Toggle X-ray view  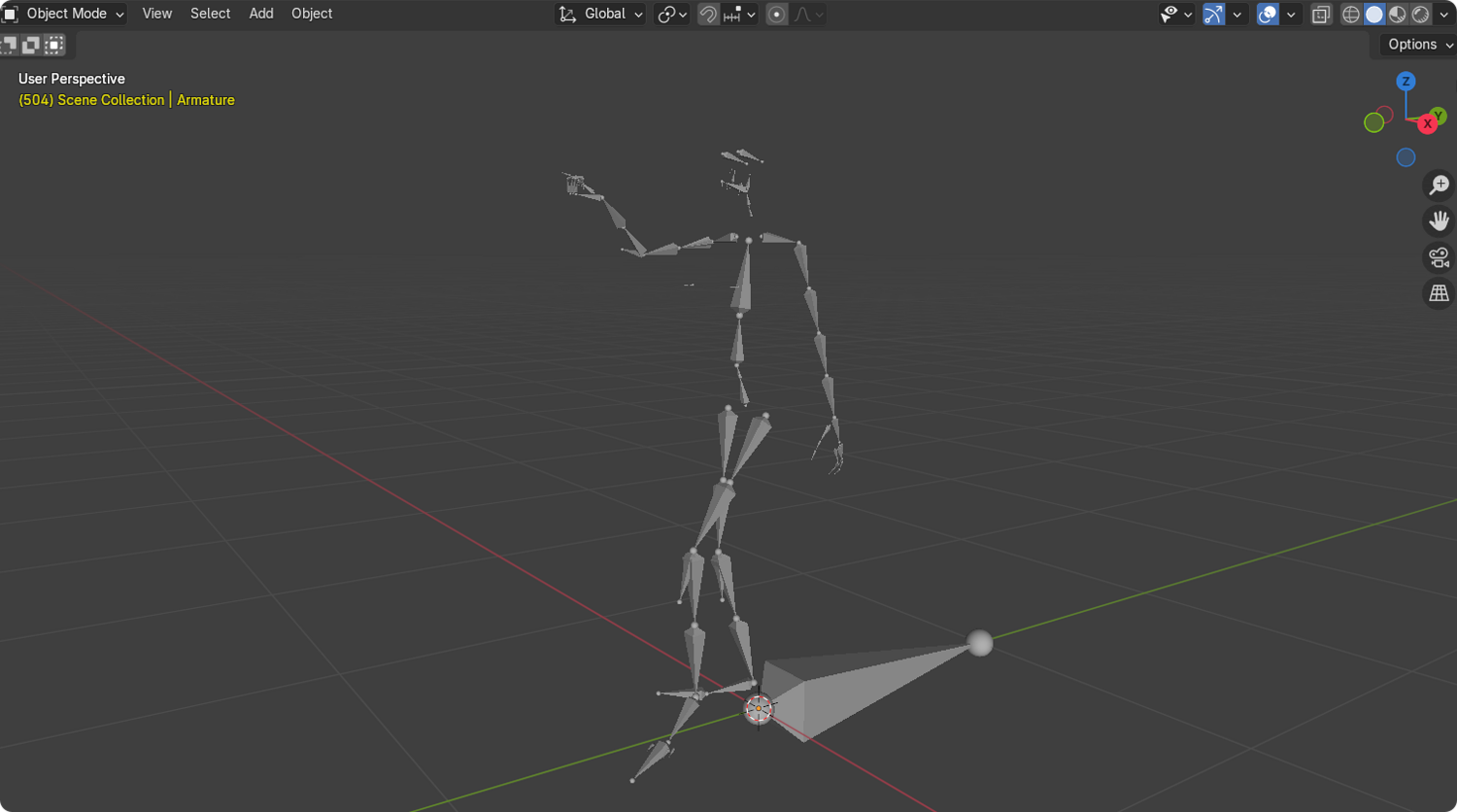(x=1321, y=14)
